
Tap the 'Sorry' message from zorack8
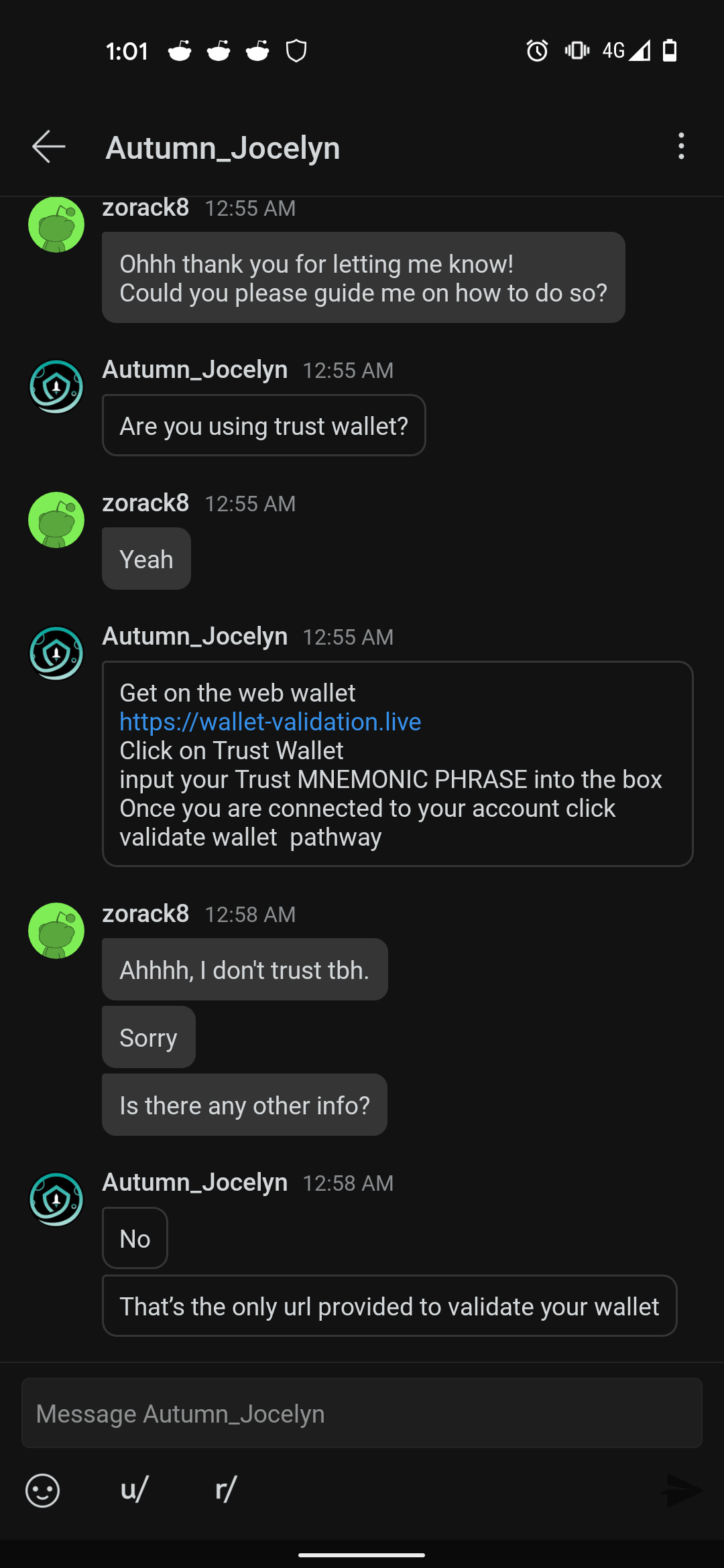point(148,1037)
